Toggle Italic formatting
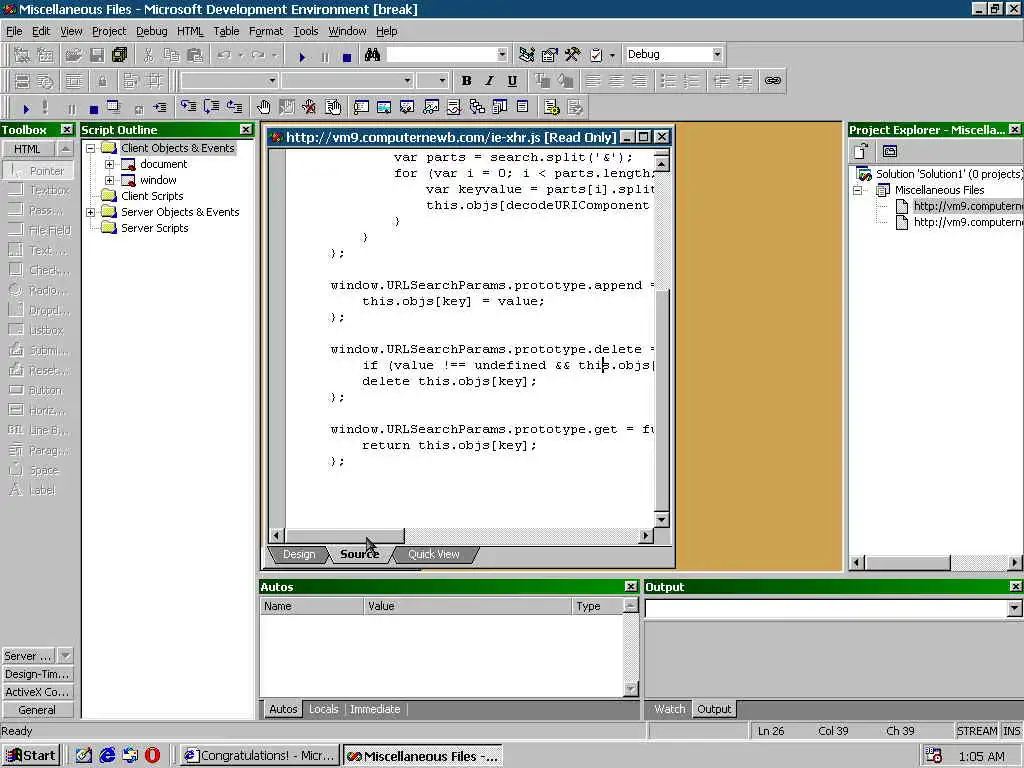 [x=489, y=80]
